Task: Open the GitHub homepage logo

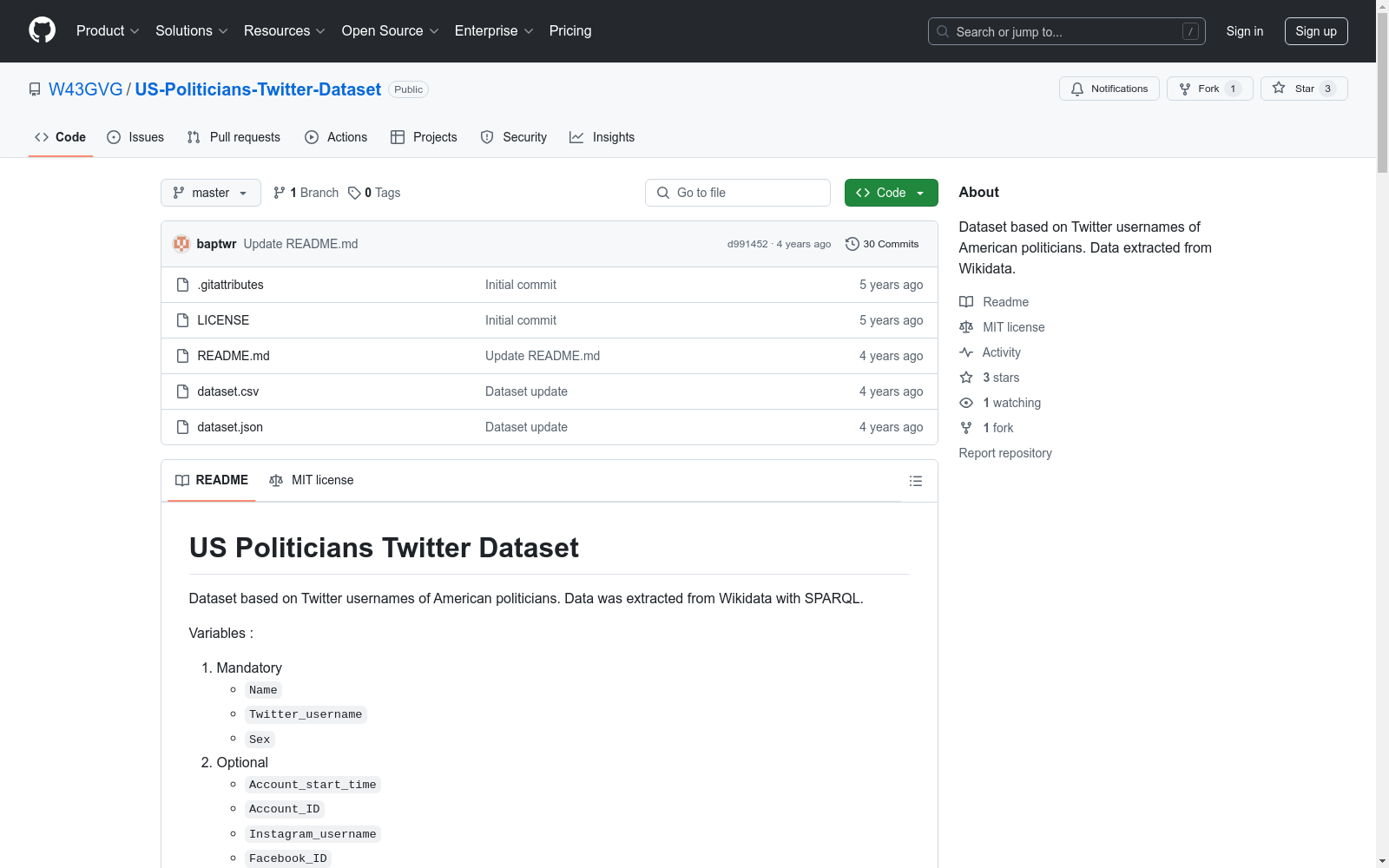Action: click(42, 30)
